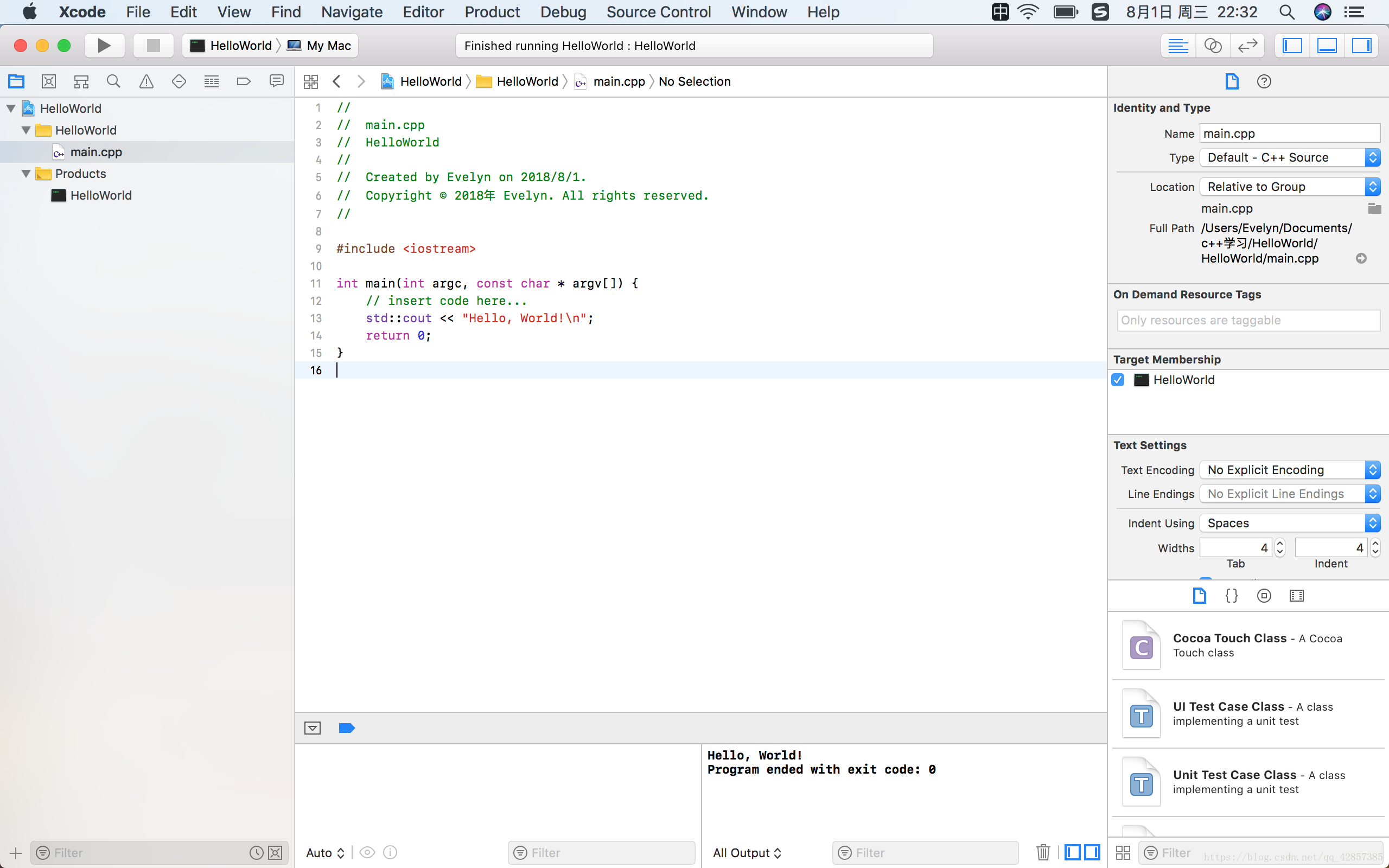This screenshot has width=1389, height=868.
Task: Collapse the Products folder
Action: pos(26,174)
